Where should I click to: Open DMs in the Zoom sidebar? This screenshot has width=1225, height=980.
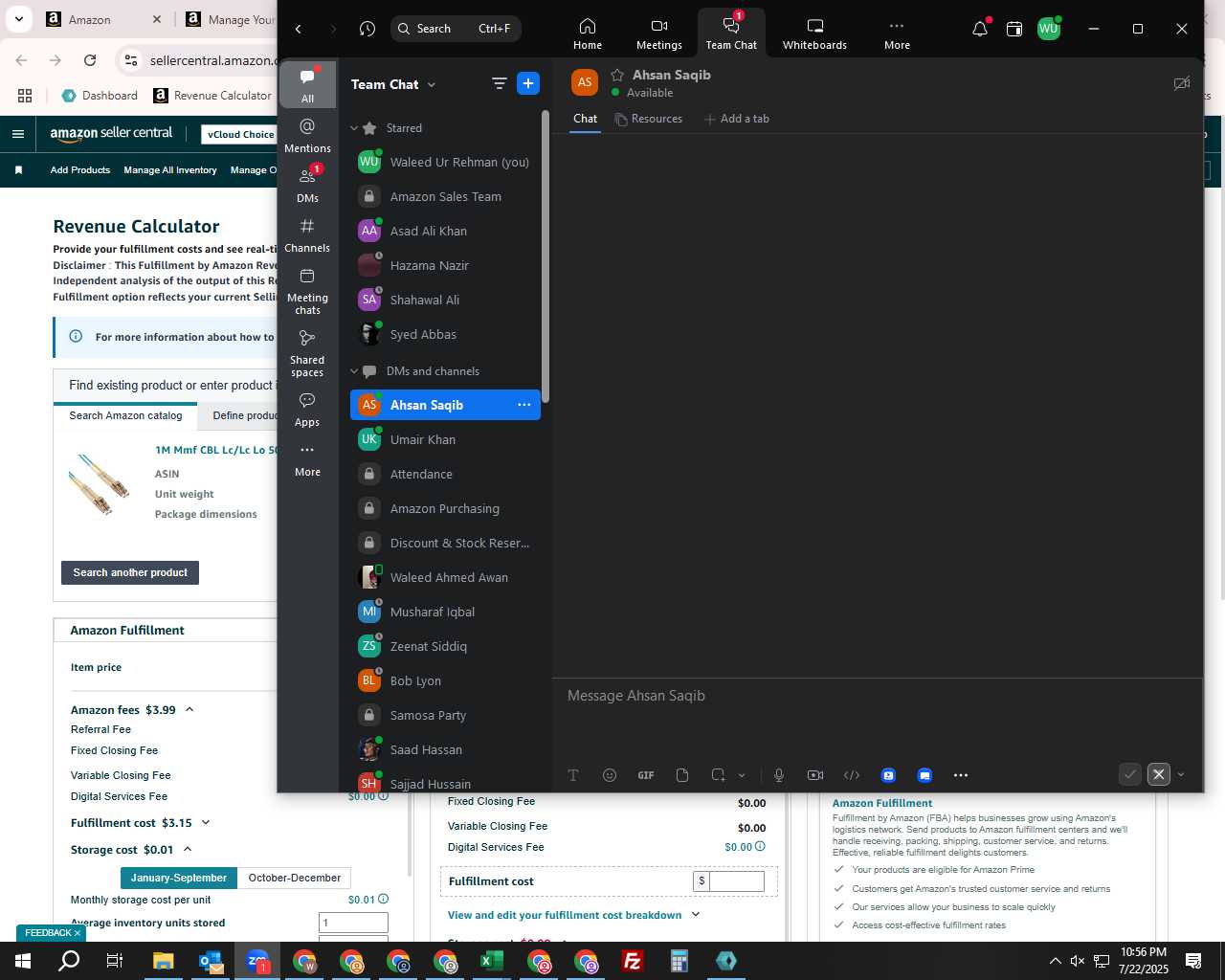click(x=307, y=185)
